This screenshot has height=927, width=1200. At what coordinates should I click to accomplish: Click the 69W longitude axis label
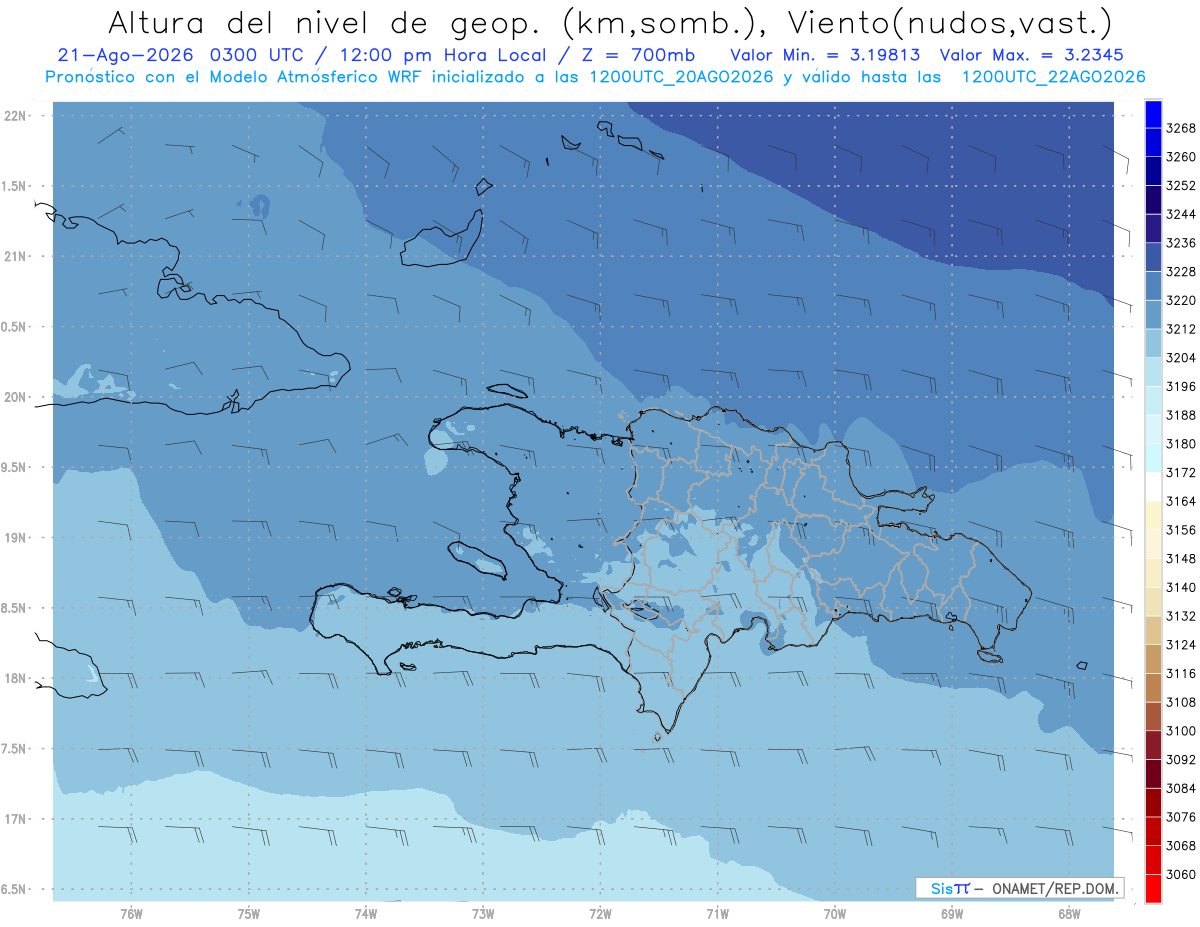click(x=952, y=912)
